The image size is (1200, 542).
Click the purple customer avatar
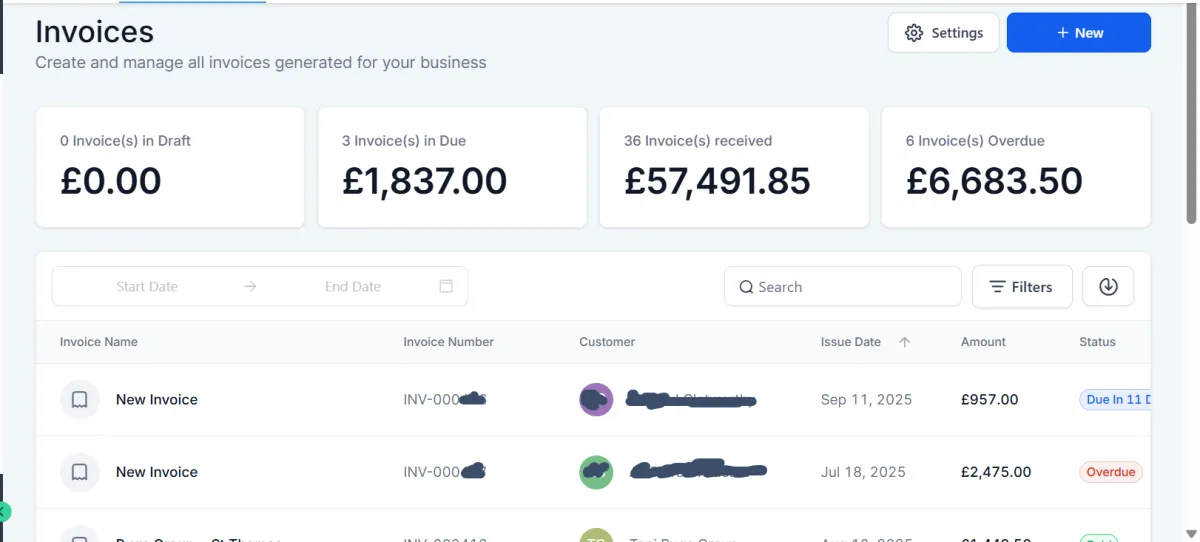(x=596, y=400)
